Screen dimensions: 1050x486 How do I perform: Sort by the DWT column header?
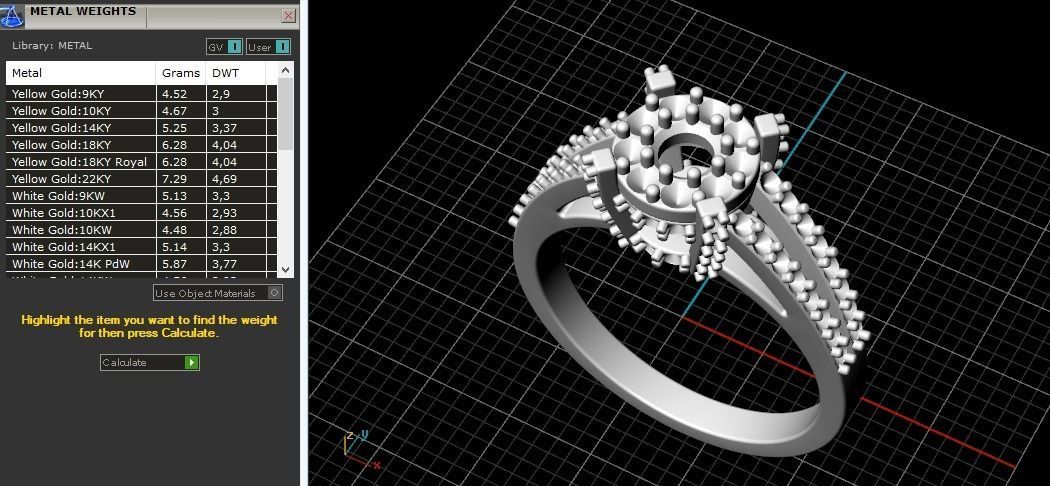click(236, 73)
